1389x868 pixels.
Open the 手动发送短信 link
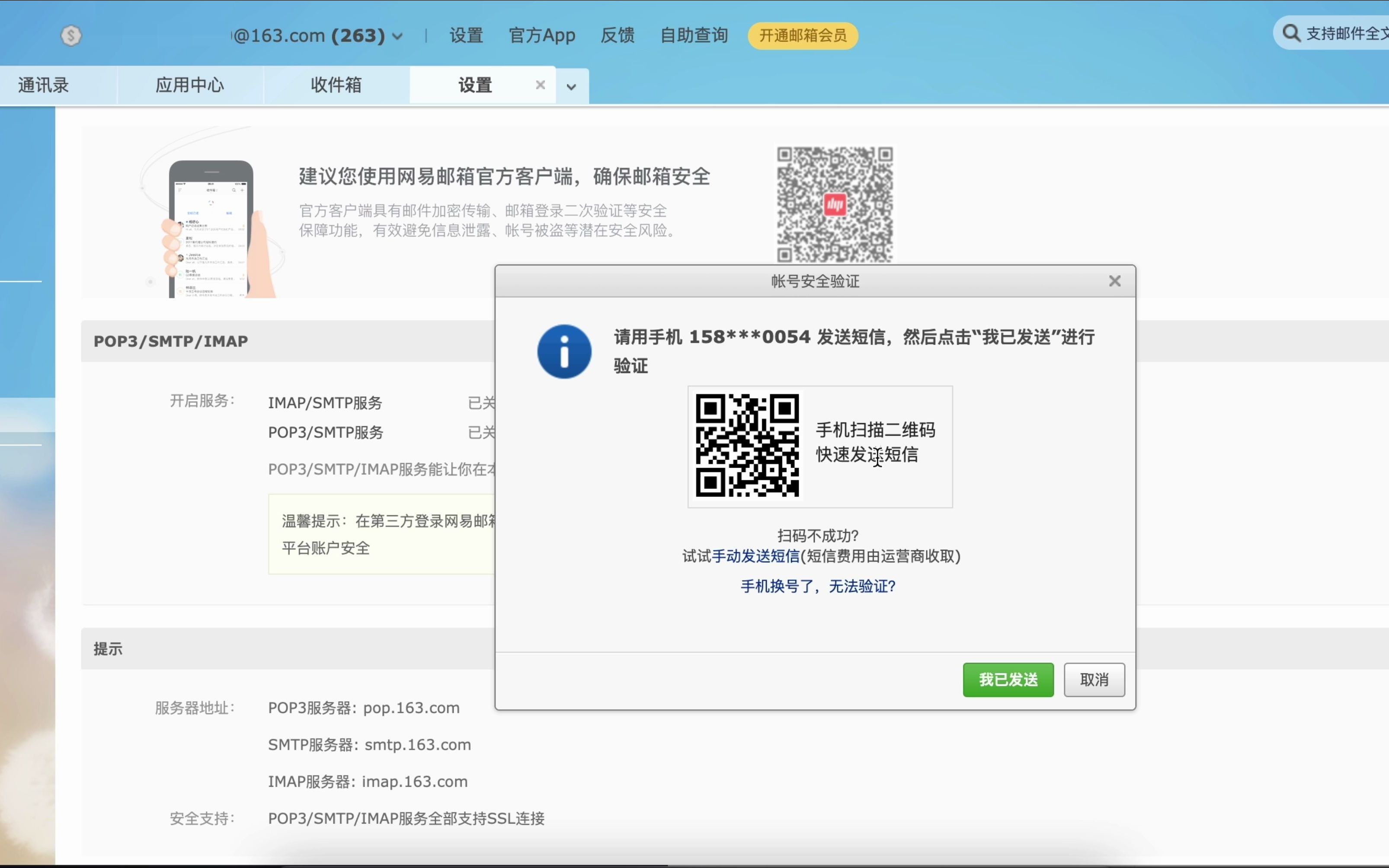[x=755, y=556]
